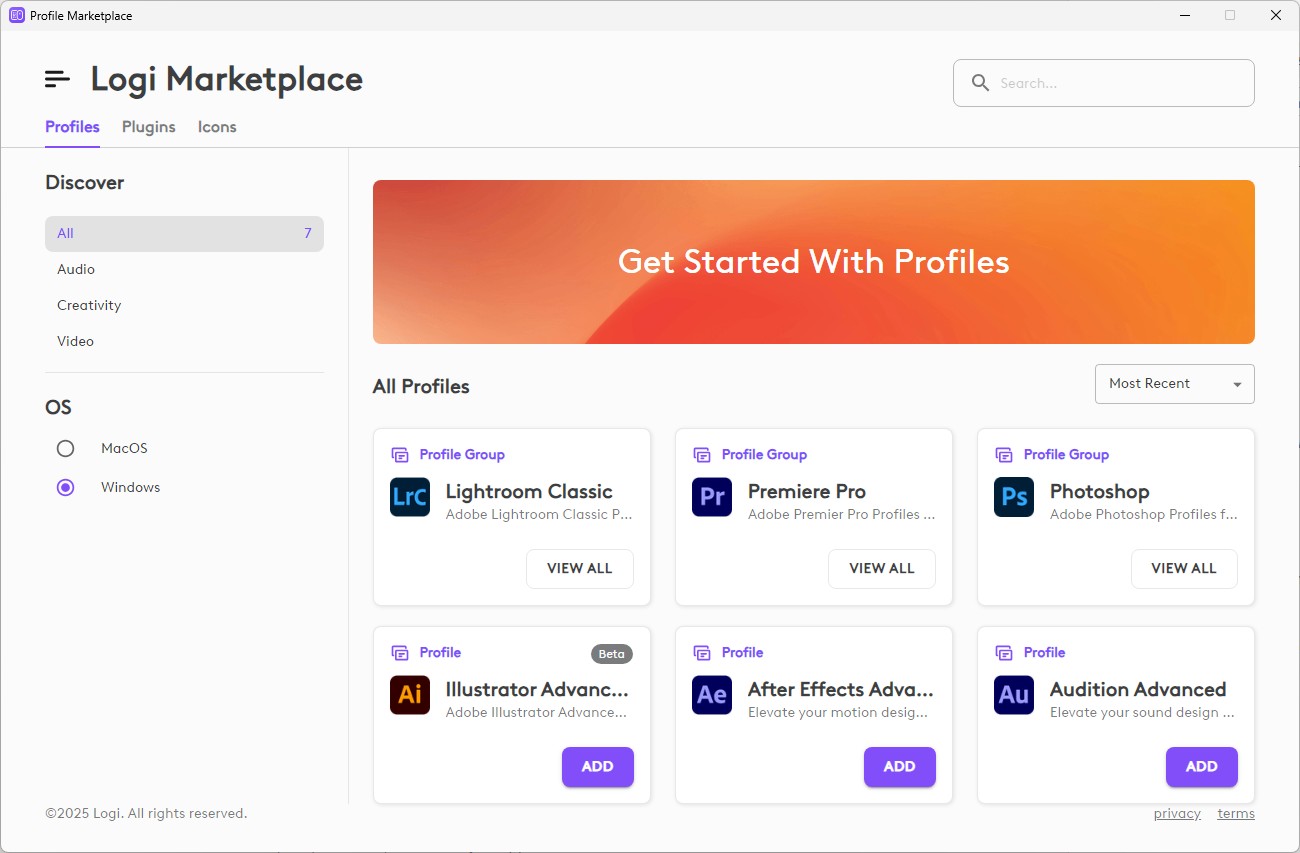The height and width of the screenshot is (853, 1300).
Task: Switch to the Plugins tab
Action: 149,127
